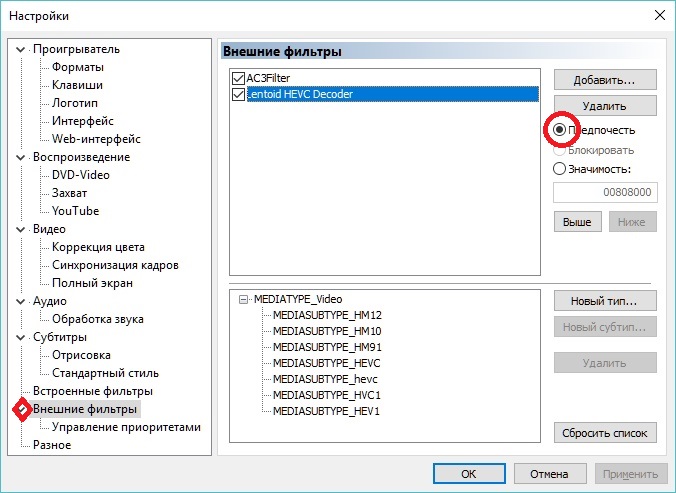Collapse the Воспроизведение tree section
Screen dimensions: 676x493
click(x=20, y=157)
